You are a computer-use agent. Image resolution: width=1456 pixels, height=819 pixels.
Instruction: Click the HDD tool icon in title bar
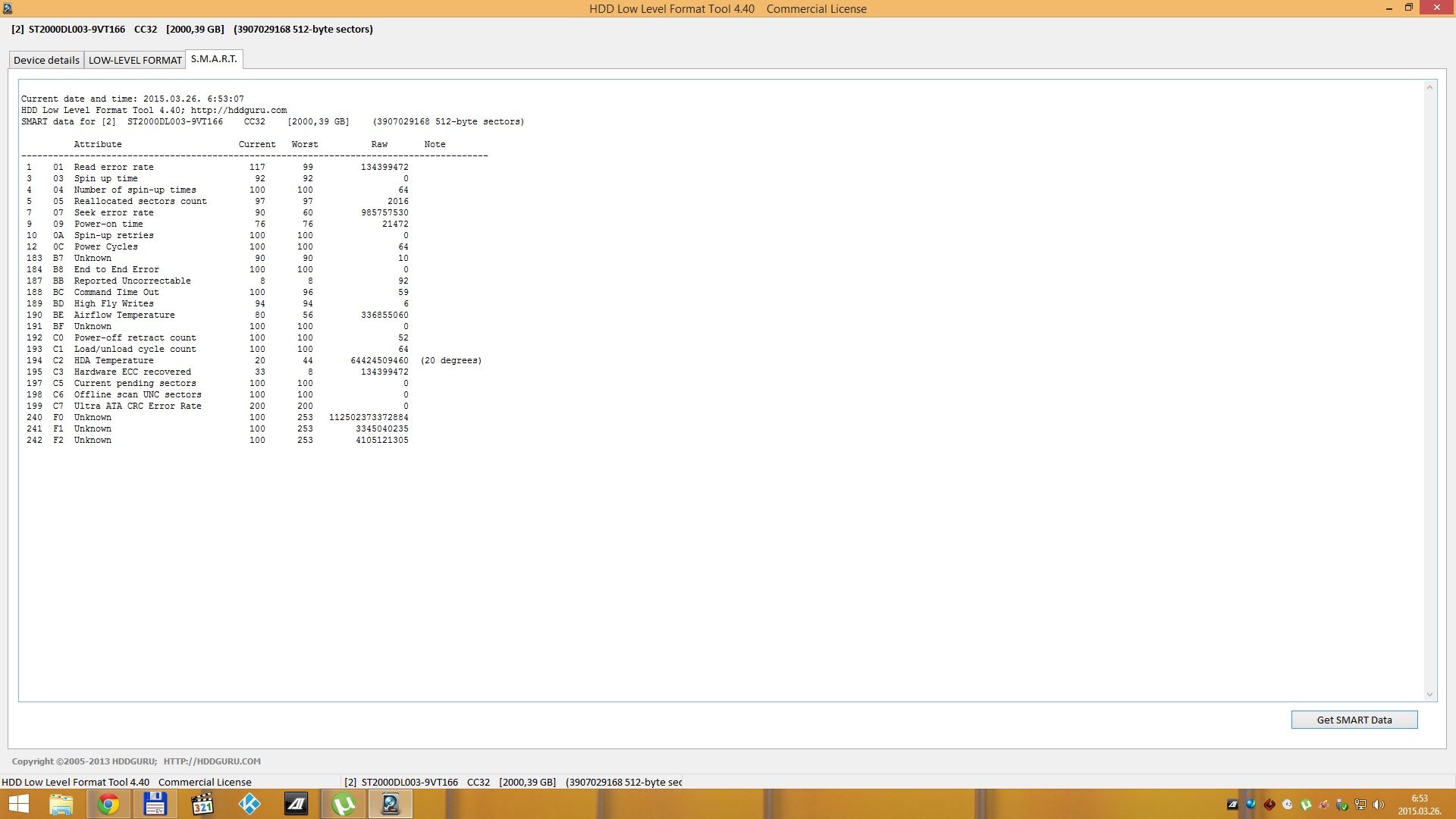coord(8,8)
